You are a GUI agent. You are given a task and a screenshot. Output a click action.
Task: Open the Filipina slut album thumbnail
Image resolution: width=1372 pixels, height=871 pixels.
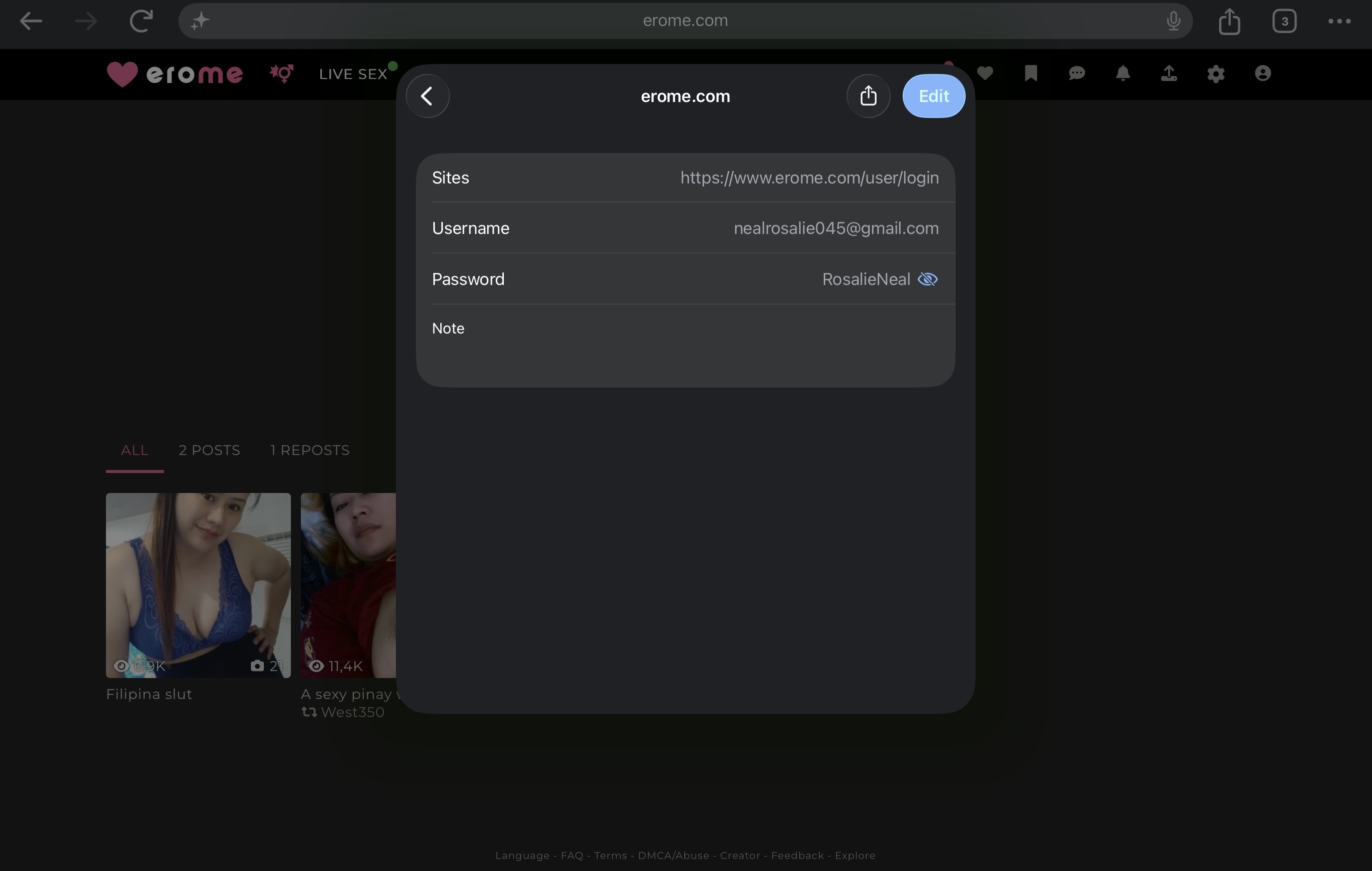tap(198, 585)
